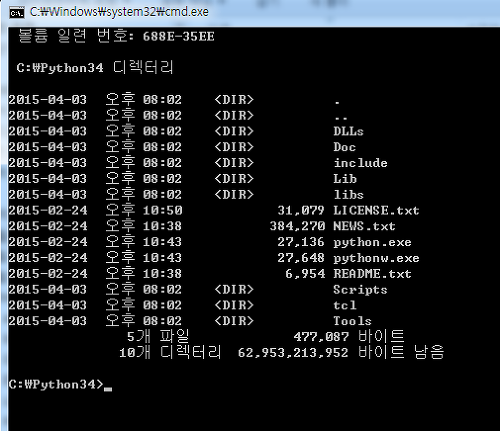Click the tcl directory name
The width and height of the screenshot is (500, 431).
(x=345, y=305)
